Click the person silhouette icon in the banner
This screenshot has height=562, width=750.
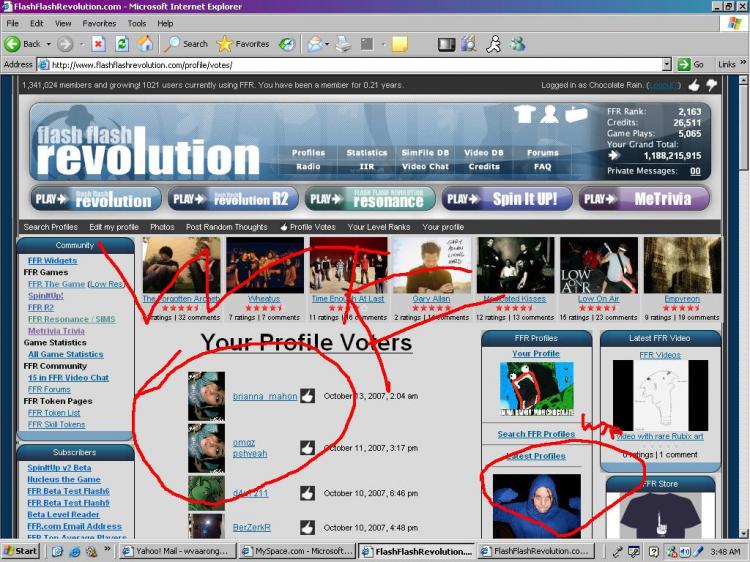549,114
